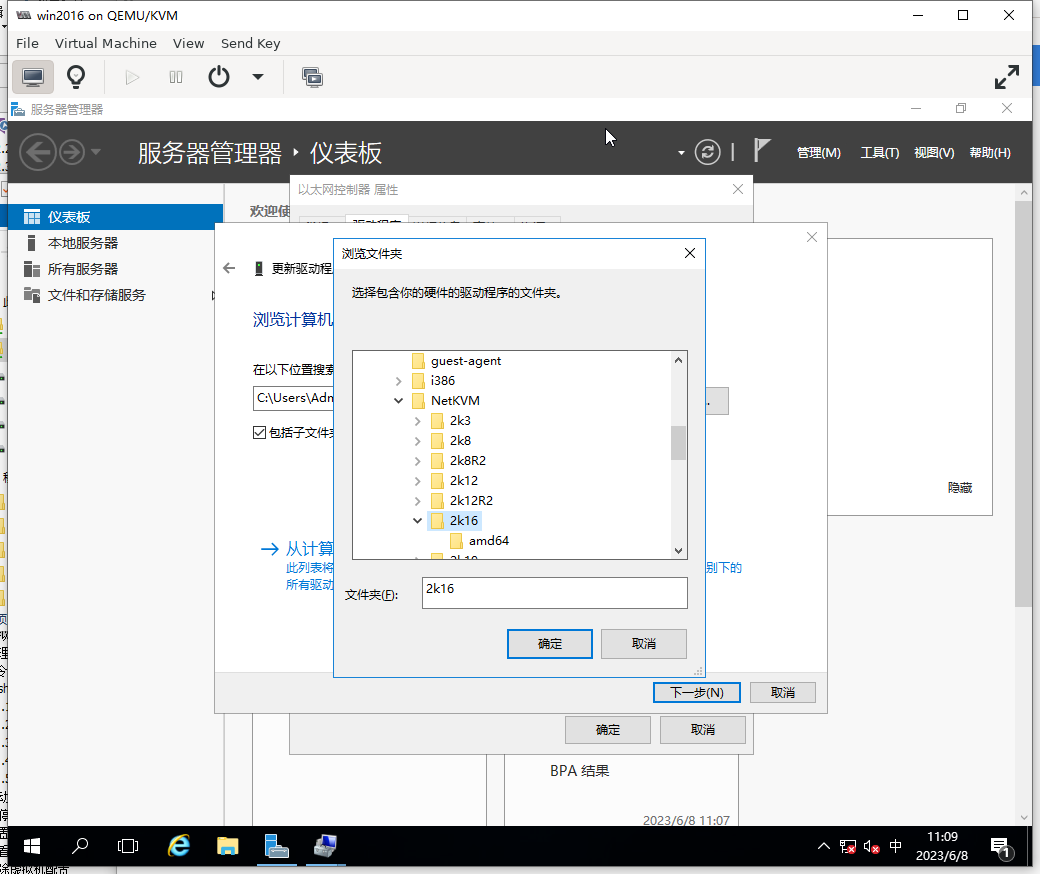Collapse the 2k16 folder

[418, 521]
